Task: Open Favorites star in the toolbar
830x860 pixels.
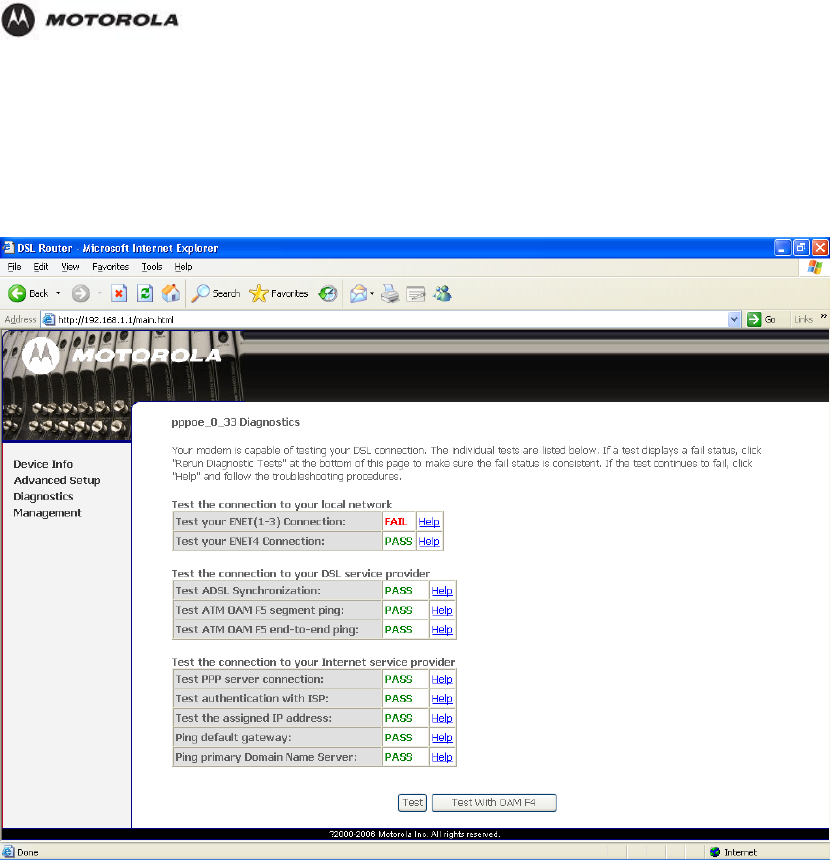Action: (x=279, y=293)
